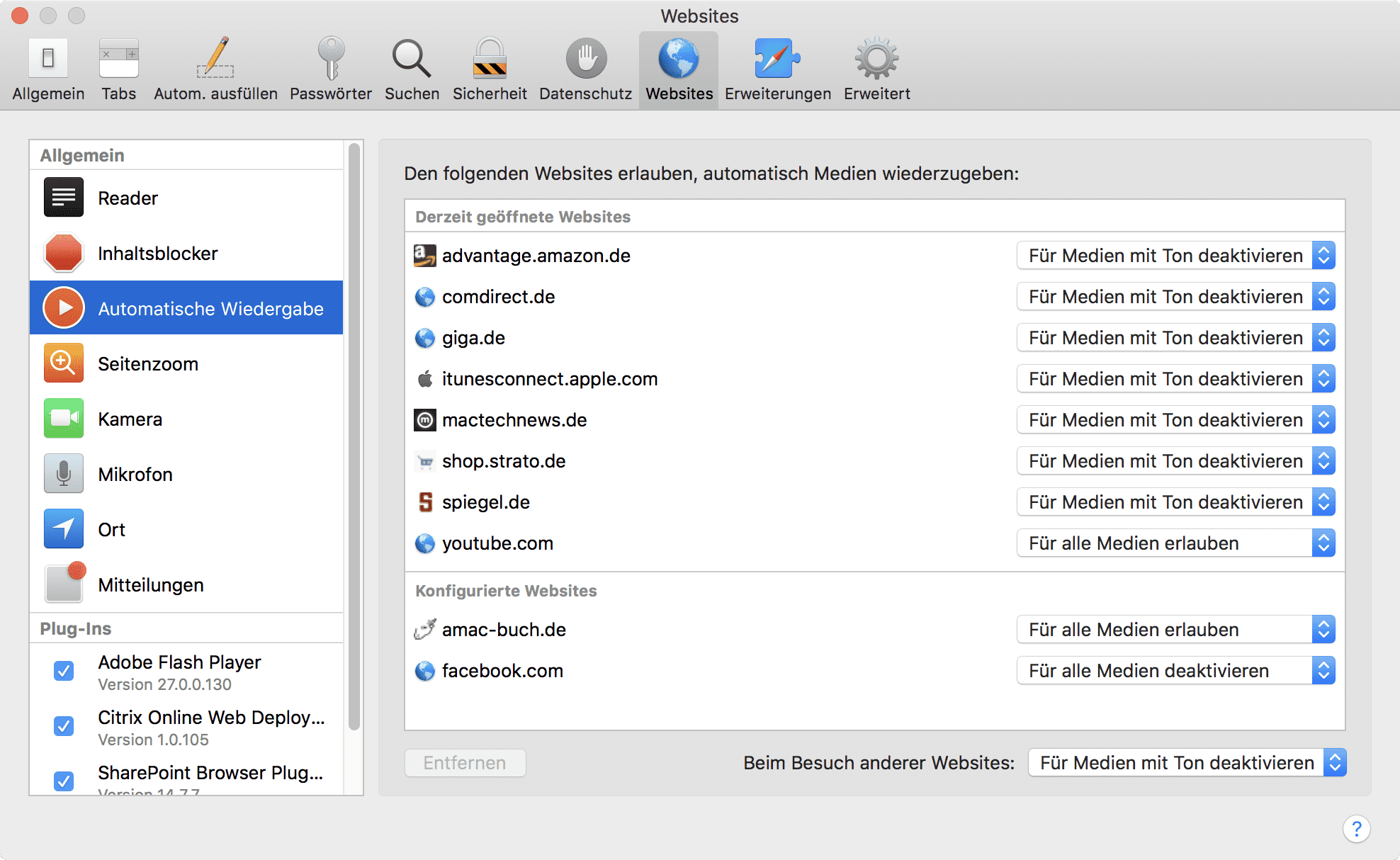Image resolution: width=1400 pixels, height=860 pixels.
Task: Click the itunesconnect.apple.com Apple favicon
Action: coord(425,379)
